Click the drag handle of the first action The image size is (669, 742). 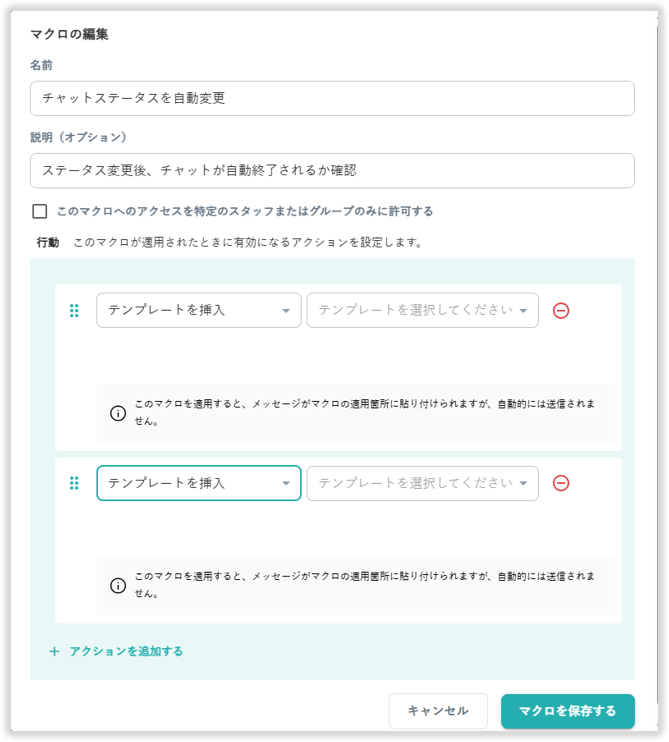74,310
